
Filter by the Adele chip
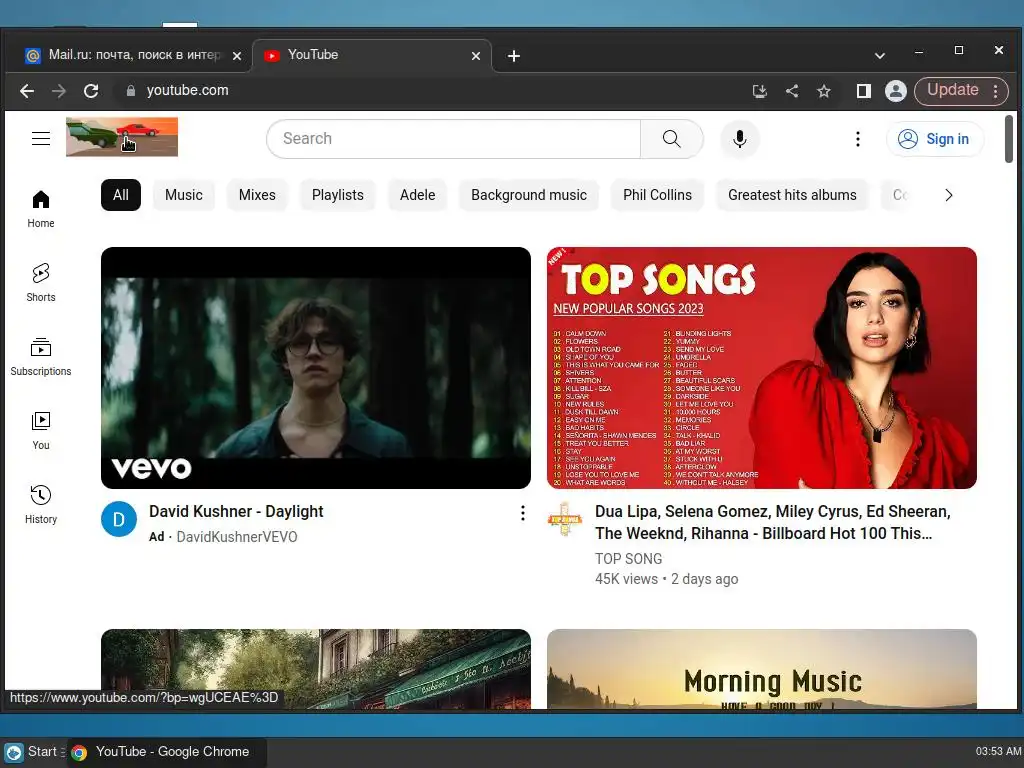[x=417, y=195]
